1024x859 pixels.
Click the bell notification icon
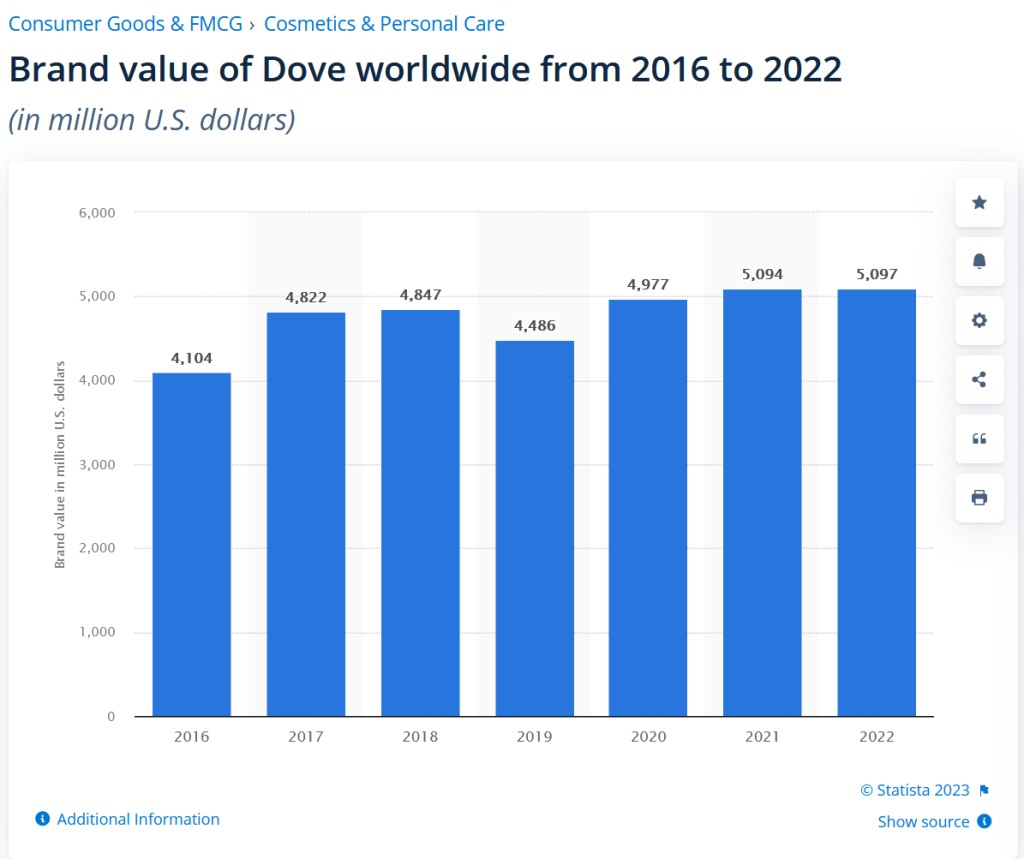tap(979, 262)
